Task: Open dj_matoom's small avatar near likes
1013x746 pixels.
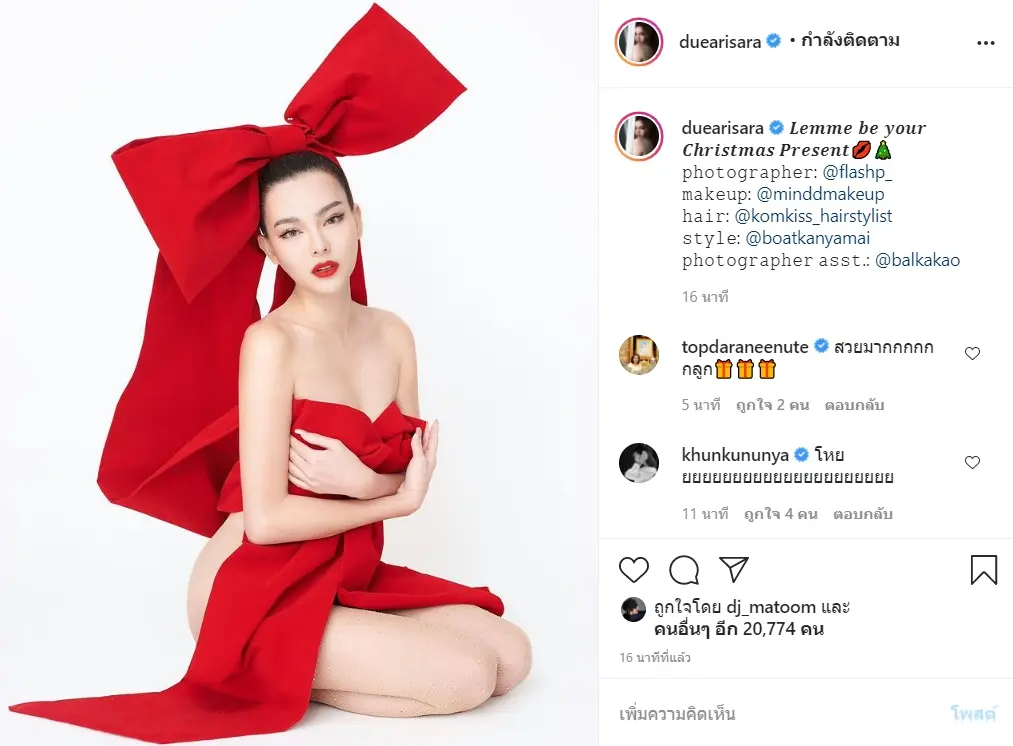Action: [633, 609]
